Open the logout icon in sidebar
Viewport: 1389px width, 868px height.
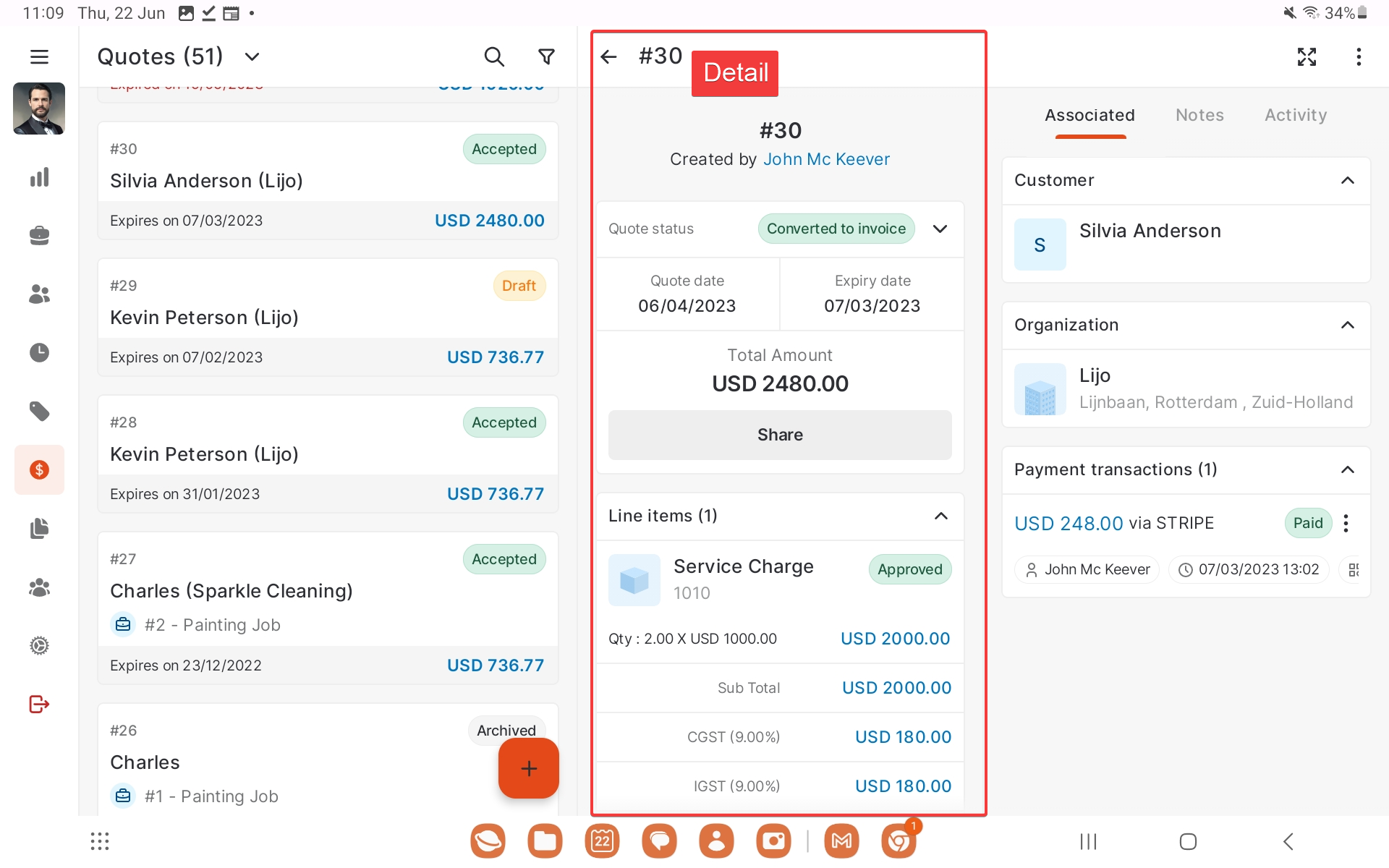point(39,704)
